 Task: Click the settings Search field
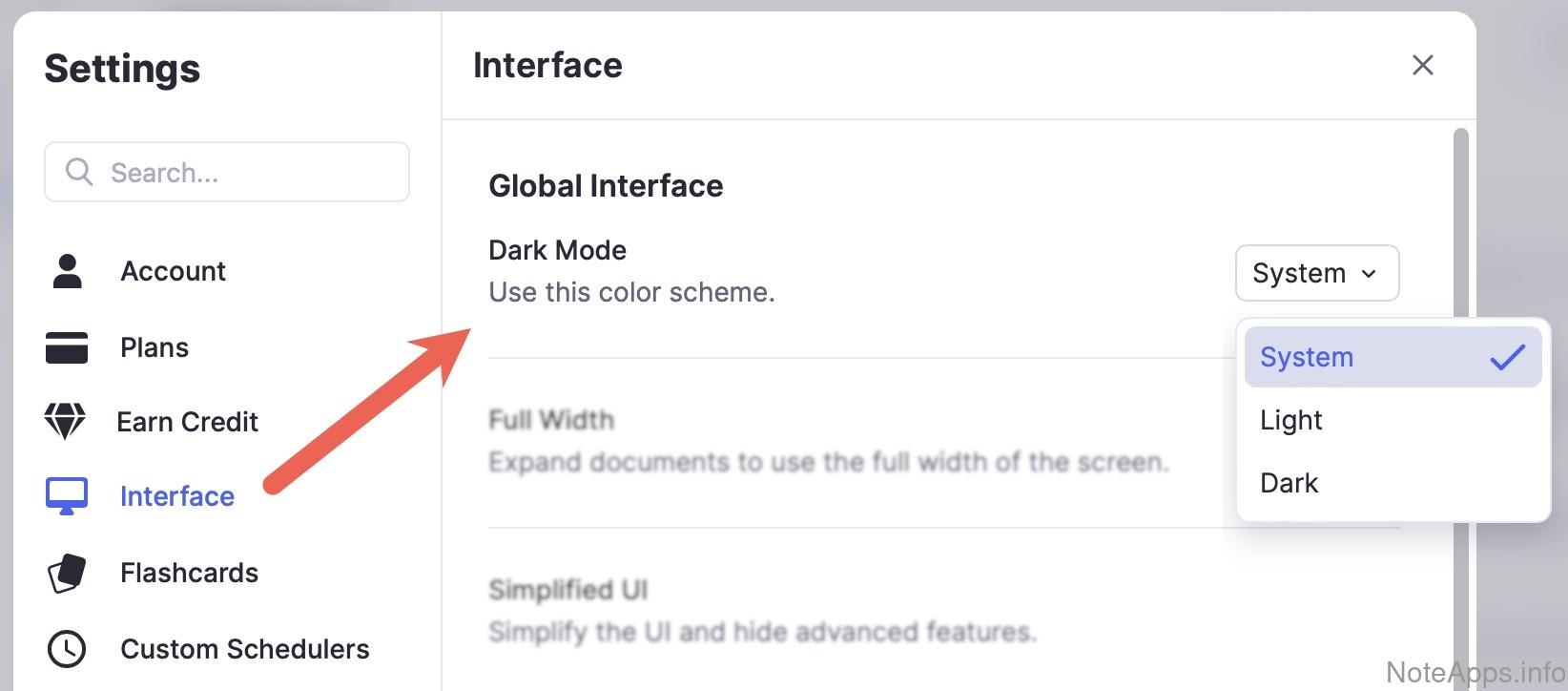click(248, 172)
